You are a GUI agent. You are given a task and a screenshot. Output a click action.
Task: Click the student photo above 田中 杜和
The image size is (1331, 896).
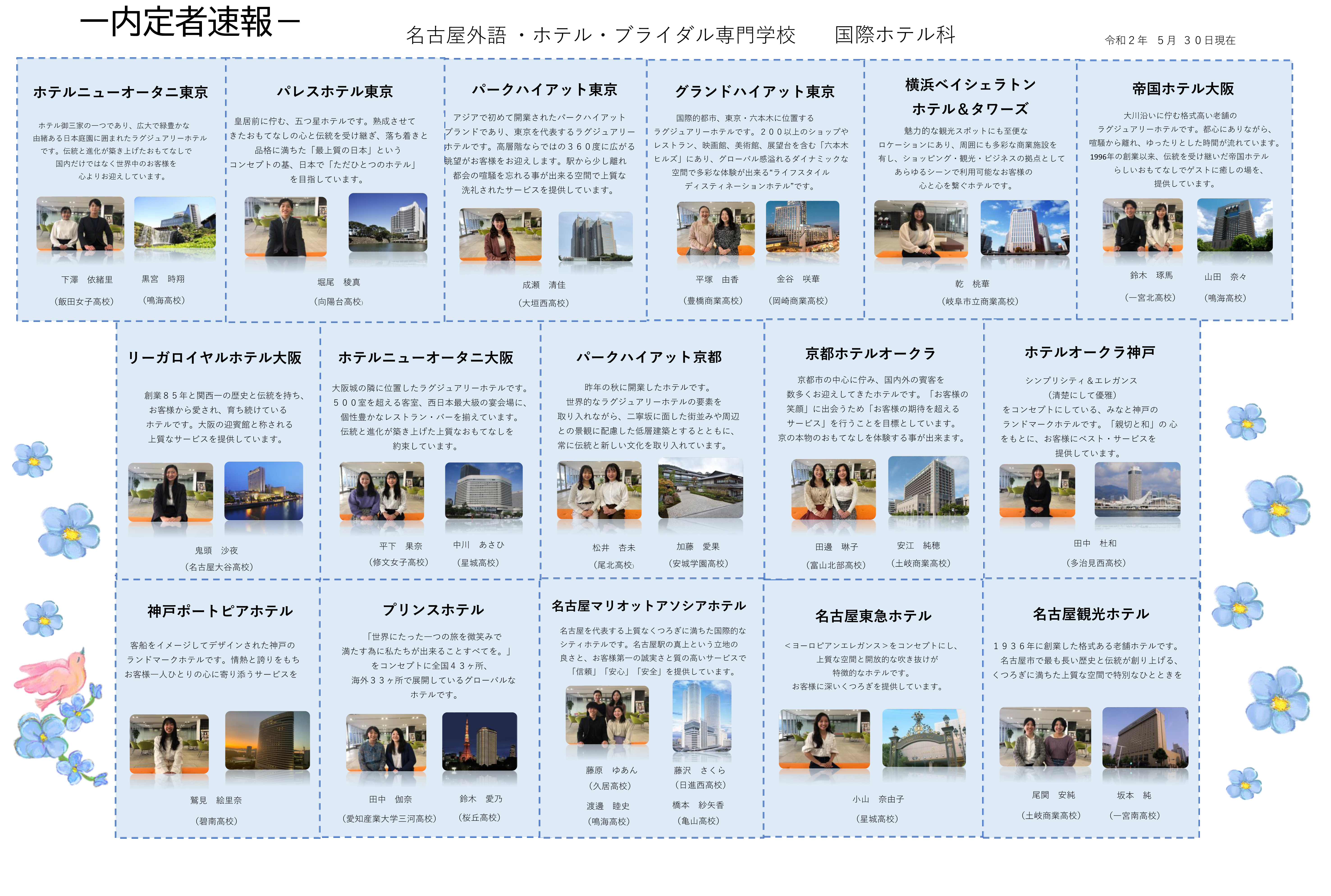click(x=1037, y=491)
